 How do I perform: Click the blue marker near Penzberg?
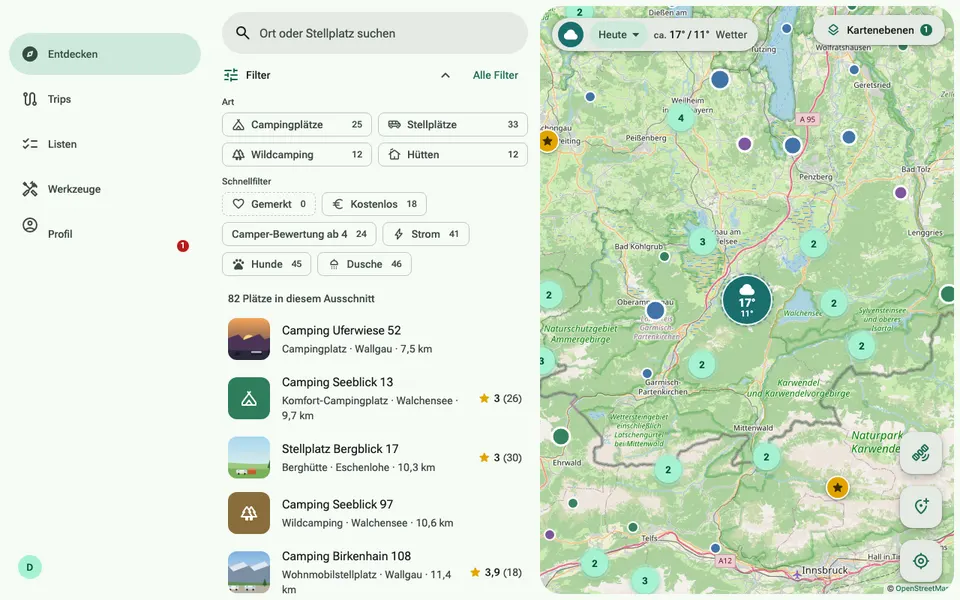pos(792,145)
